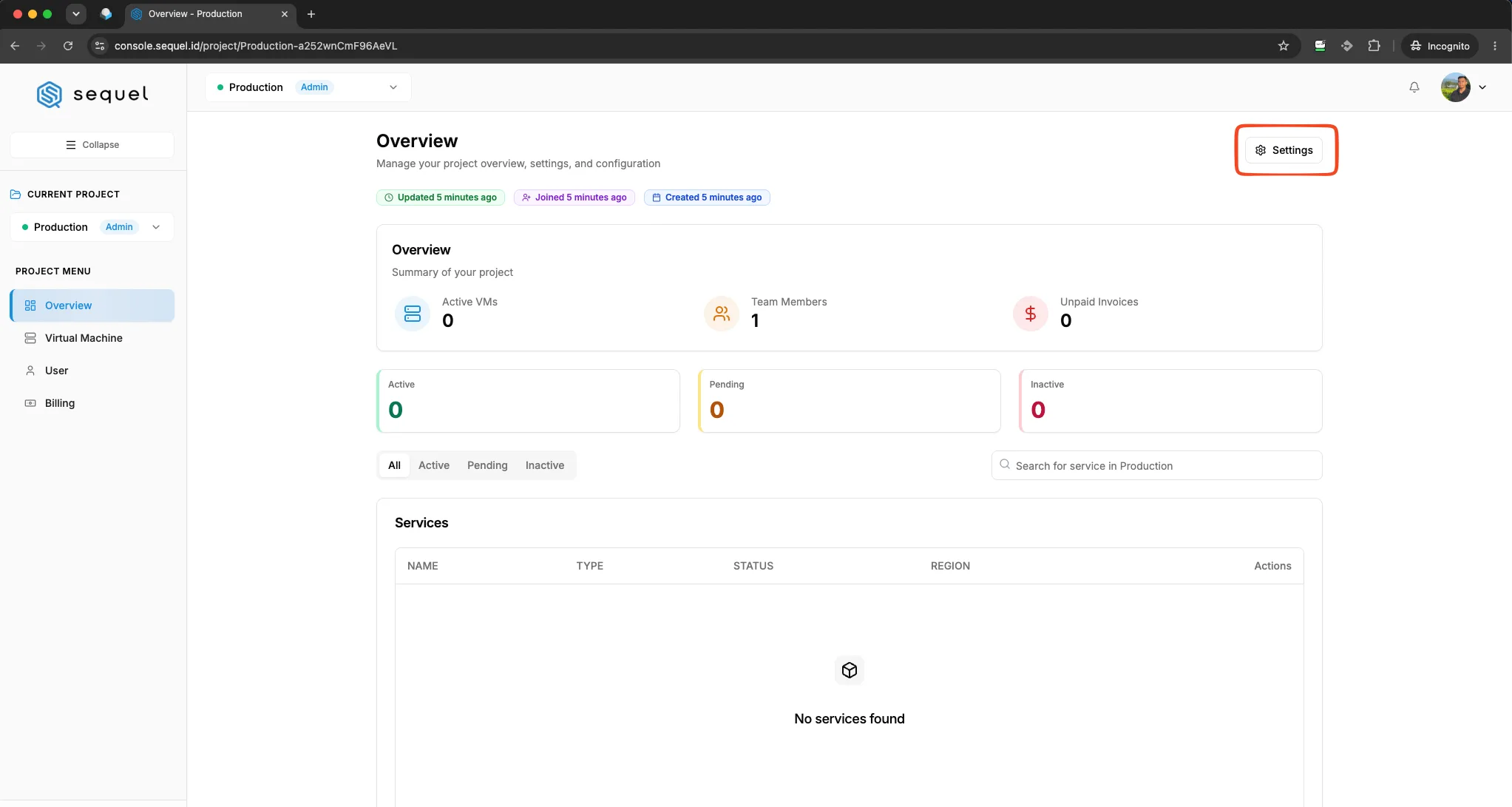Image resolution: width=1512 pixels, height=807 pixels.
Task: Open the project Settings button
Action: 1284,150
